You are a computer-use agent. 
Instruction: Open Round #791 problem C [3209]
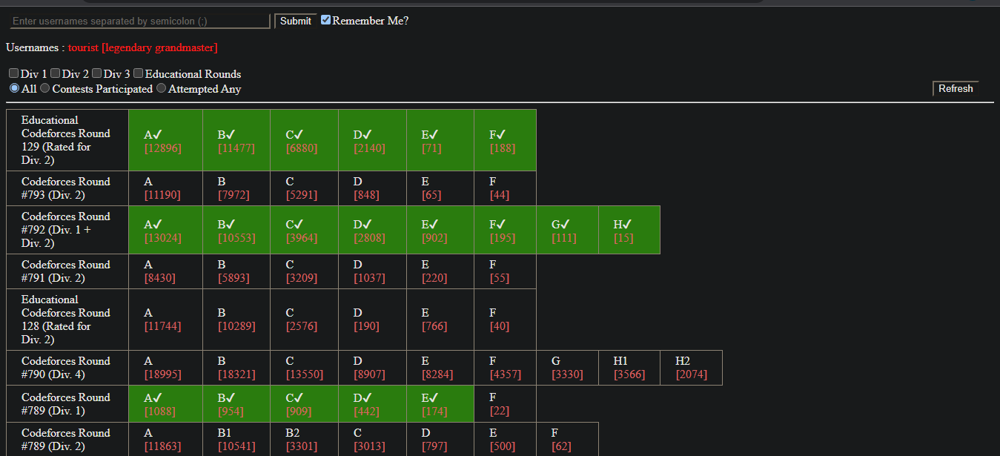(304, 271)
